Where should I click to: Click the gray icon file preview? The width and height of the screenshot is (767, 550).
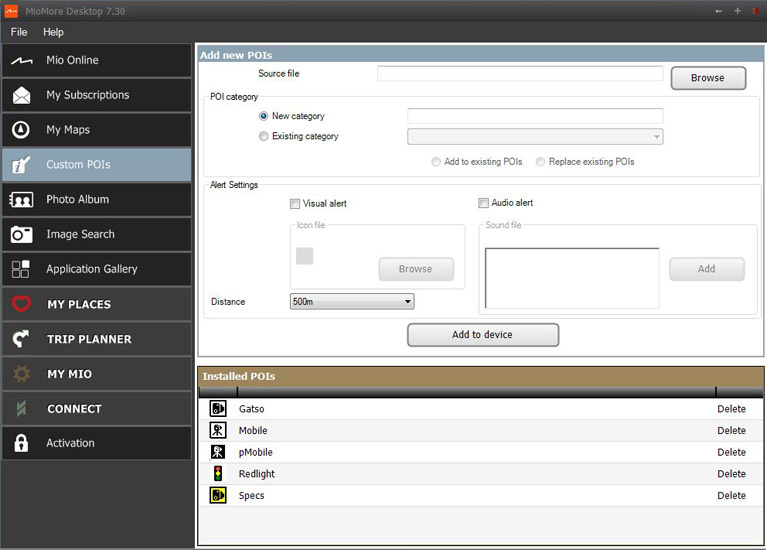click(x=304, y=256)
